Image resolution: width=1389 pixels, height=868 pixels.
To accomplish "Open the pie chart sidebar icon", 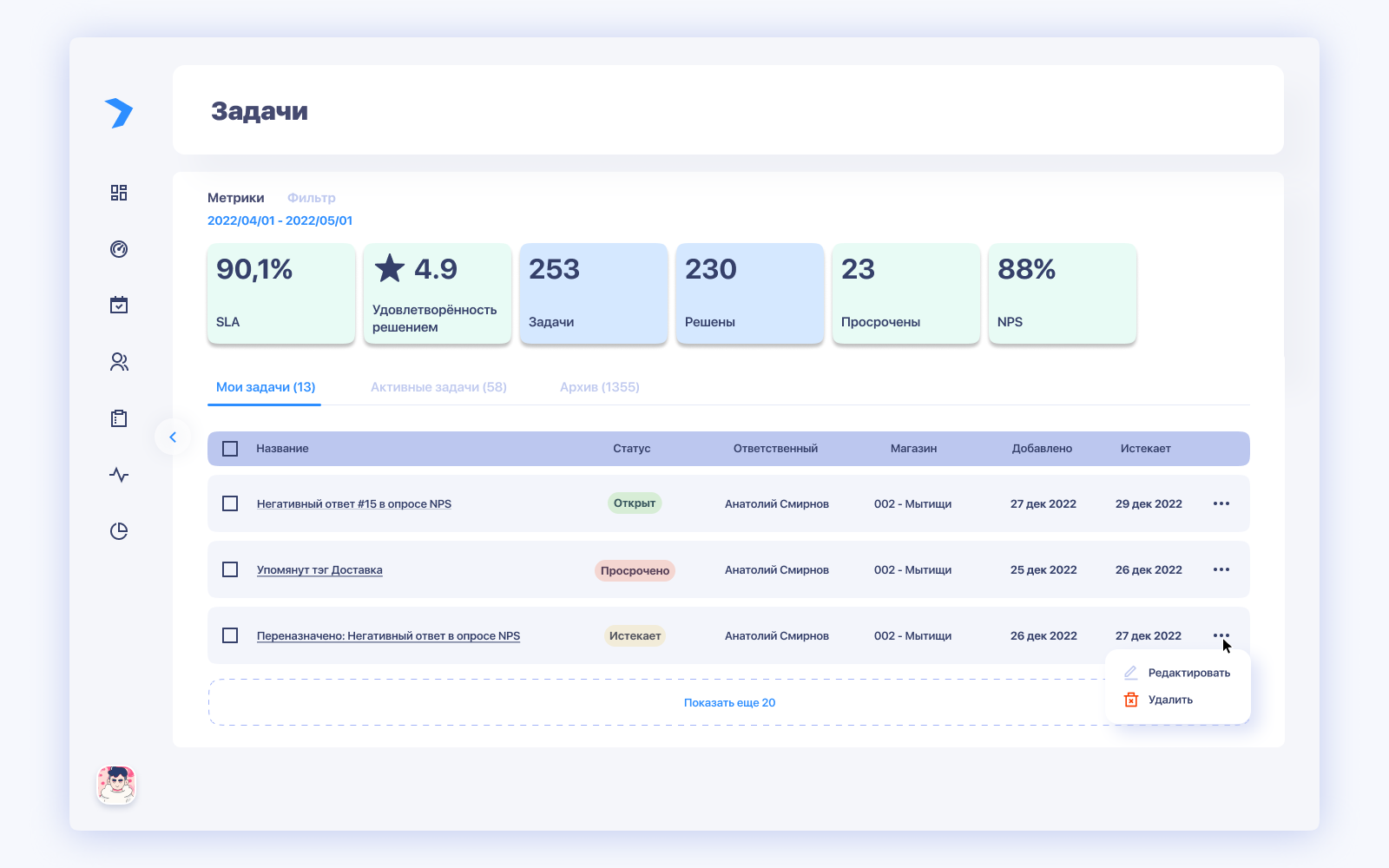I will tap(119, 531).
